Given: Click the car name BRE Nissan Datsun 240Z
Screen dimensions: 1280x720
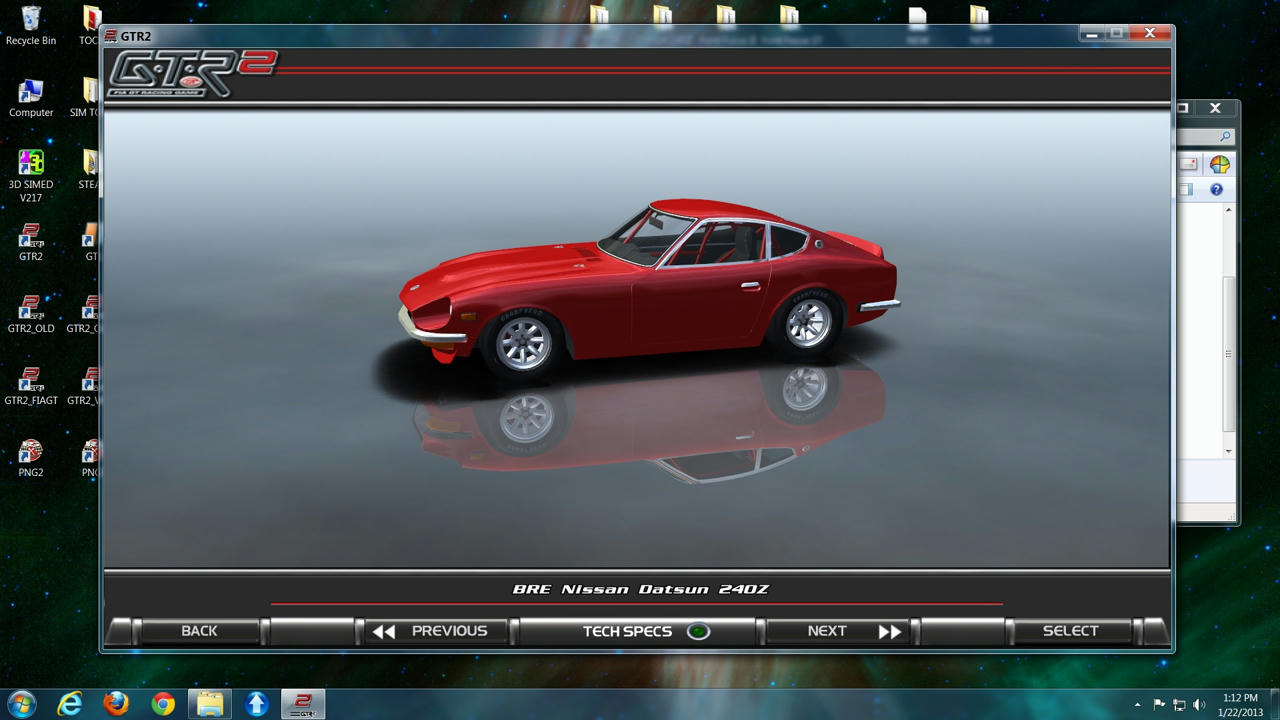Looking at the screenshot, I should coord(641,589).
